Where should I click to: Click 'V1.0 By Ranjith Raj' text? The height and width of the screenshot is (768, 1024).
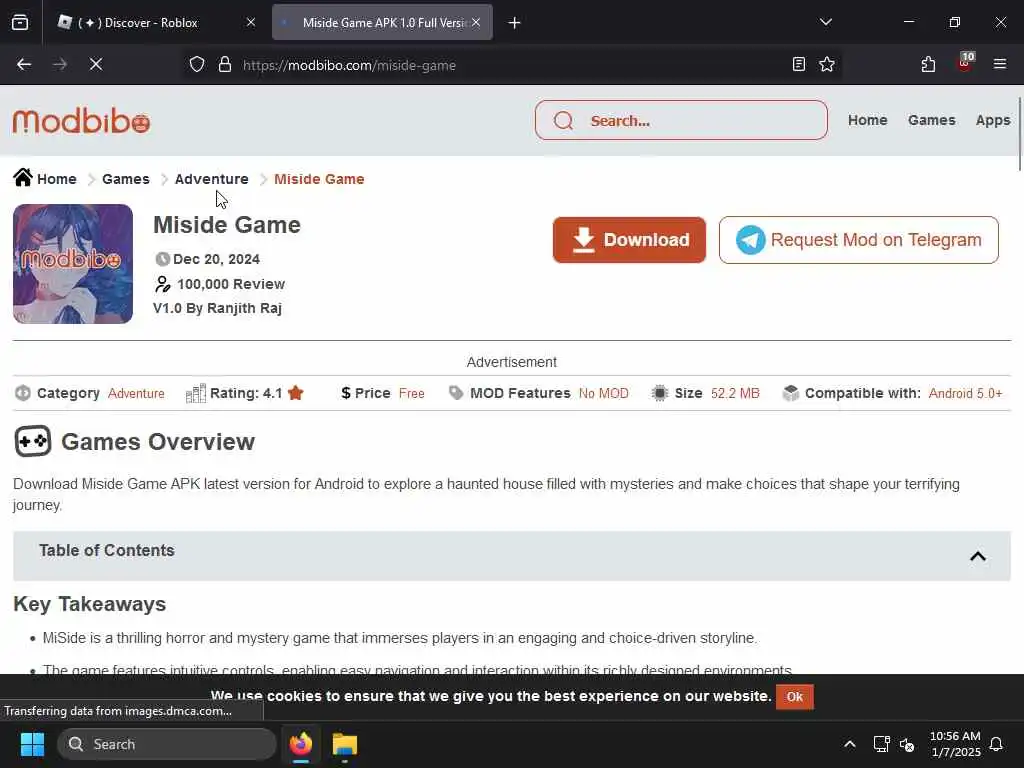click(x=217, y=308)
